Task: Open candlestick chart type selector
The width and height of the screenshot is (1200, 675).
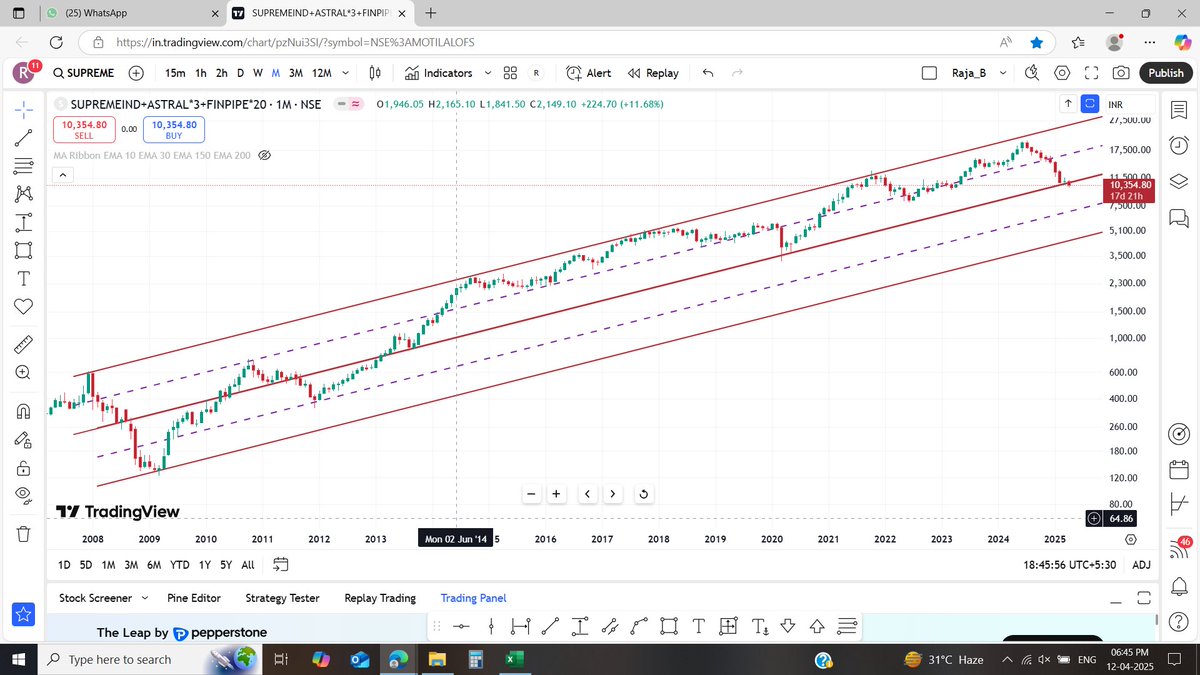Action: (x=376, y=73)
